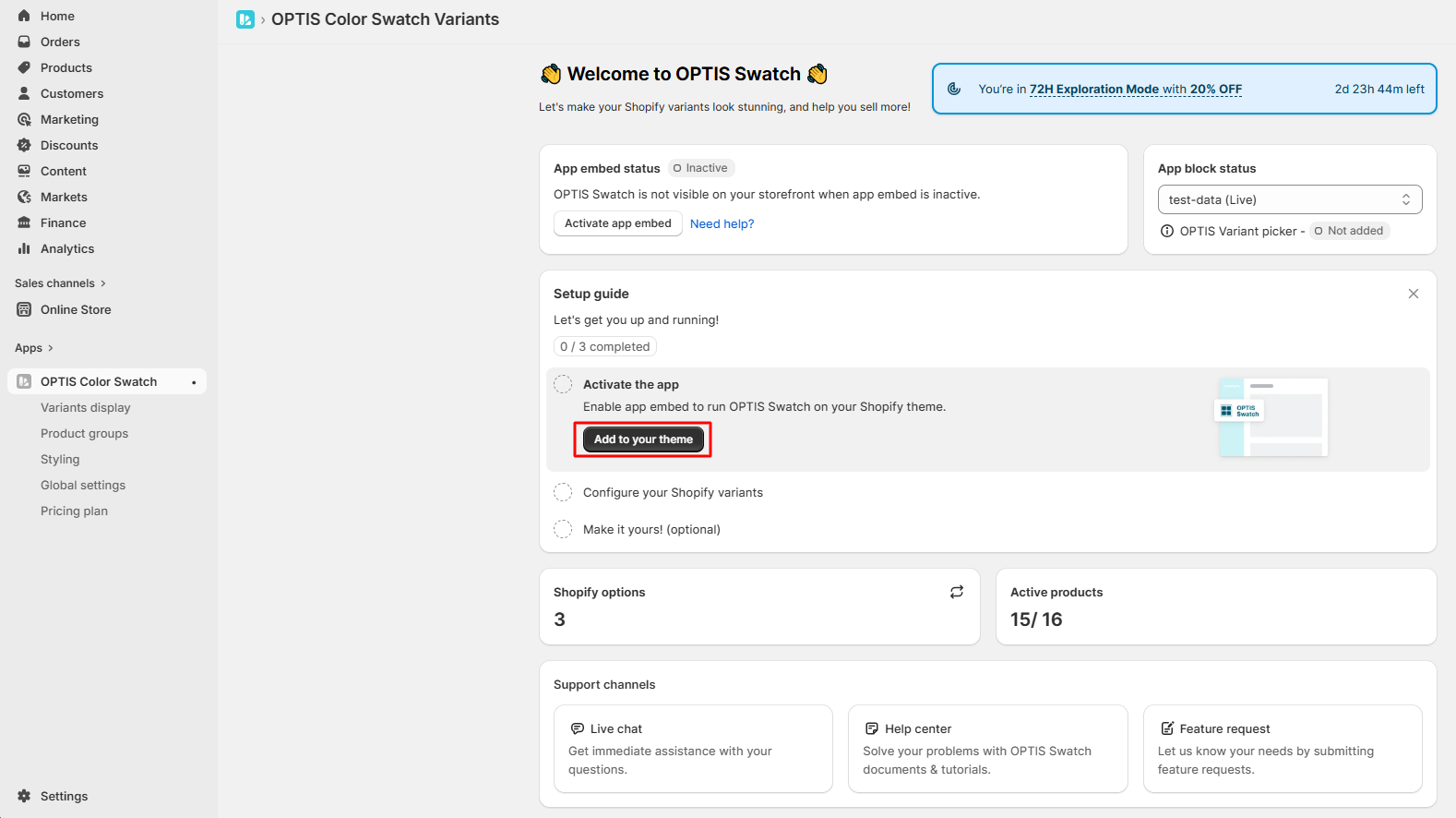Open 72H Exploration Mode with 20% OFF link
This screenshot has height=818, width=1456.
click(1136, 89)
